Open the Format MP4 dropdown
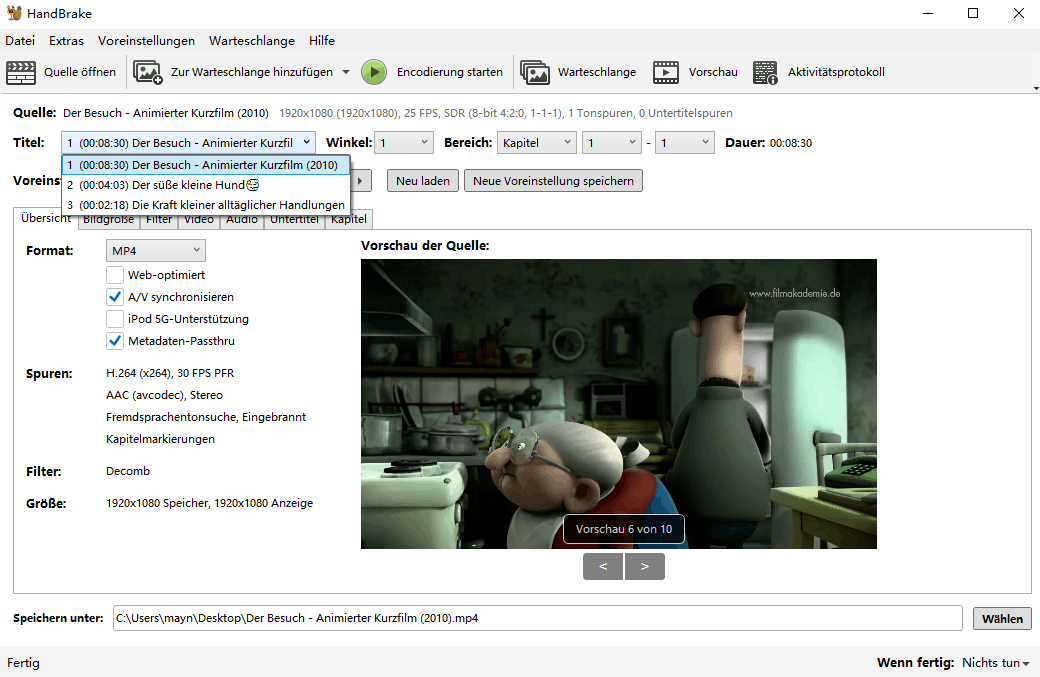This screenshot has width=1040, height=677. tap(155, 250)
